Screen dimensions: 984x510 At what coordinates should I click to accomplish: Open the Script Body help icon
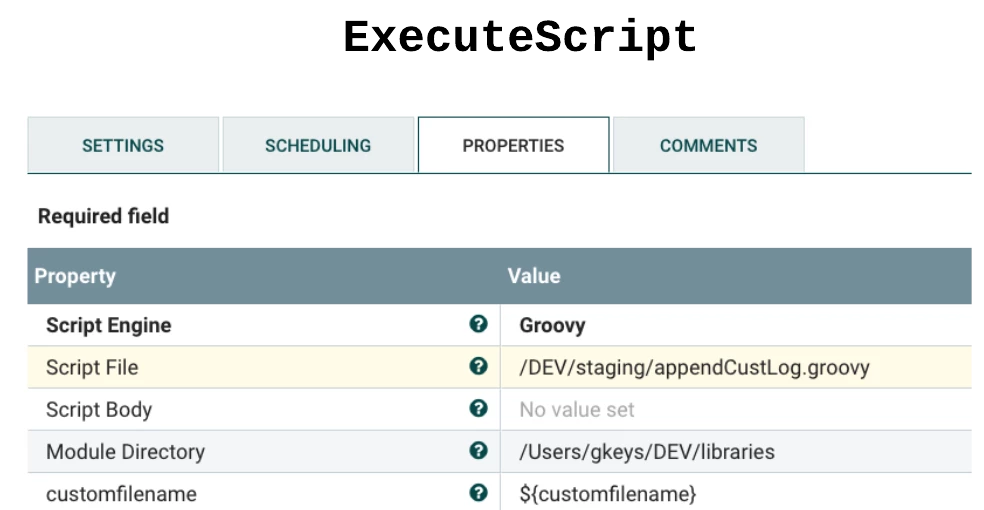tap(478, 408)
